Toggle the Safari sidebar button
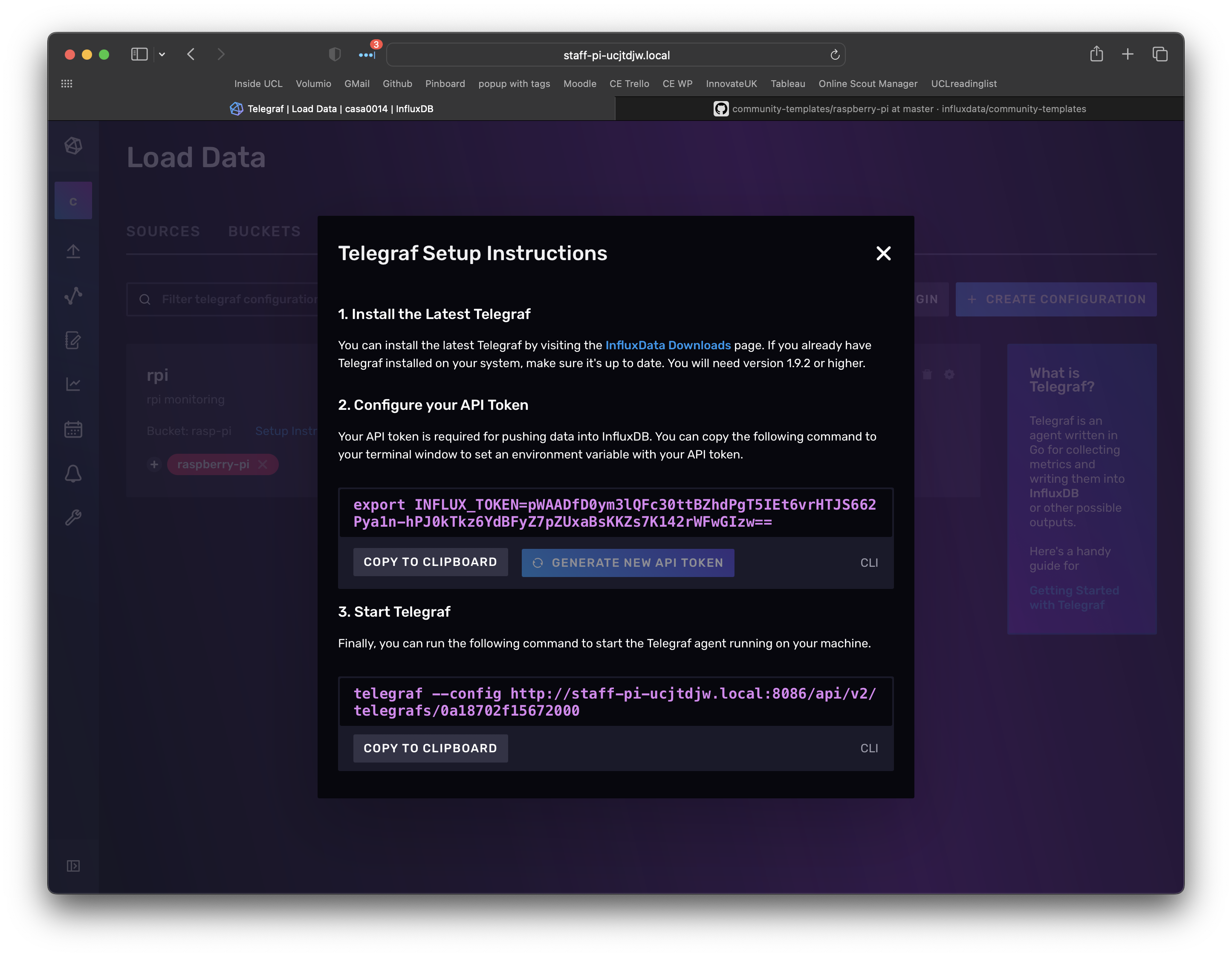This screenshot has height=957, width=1232. 139,54
